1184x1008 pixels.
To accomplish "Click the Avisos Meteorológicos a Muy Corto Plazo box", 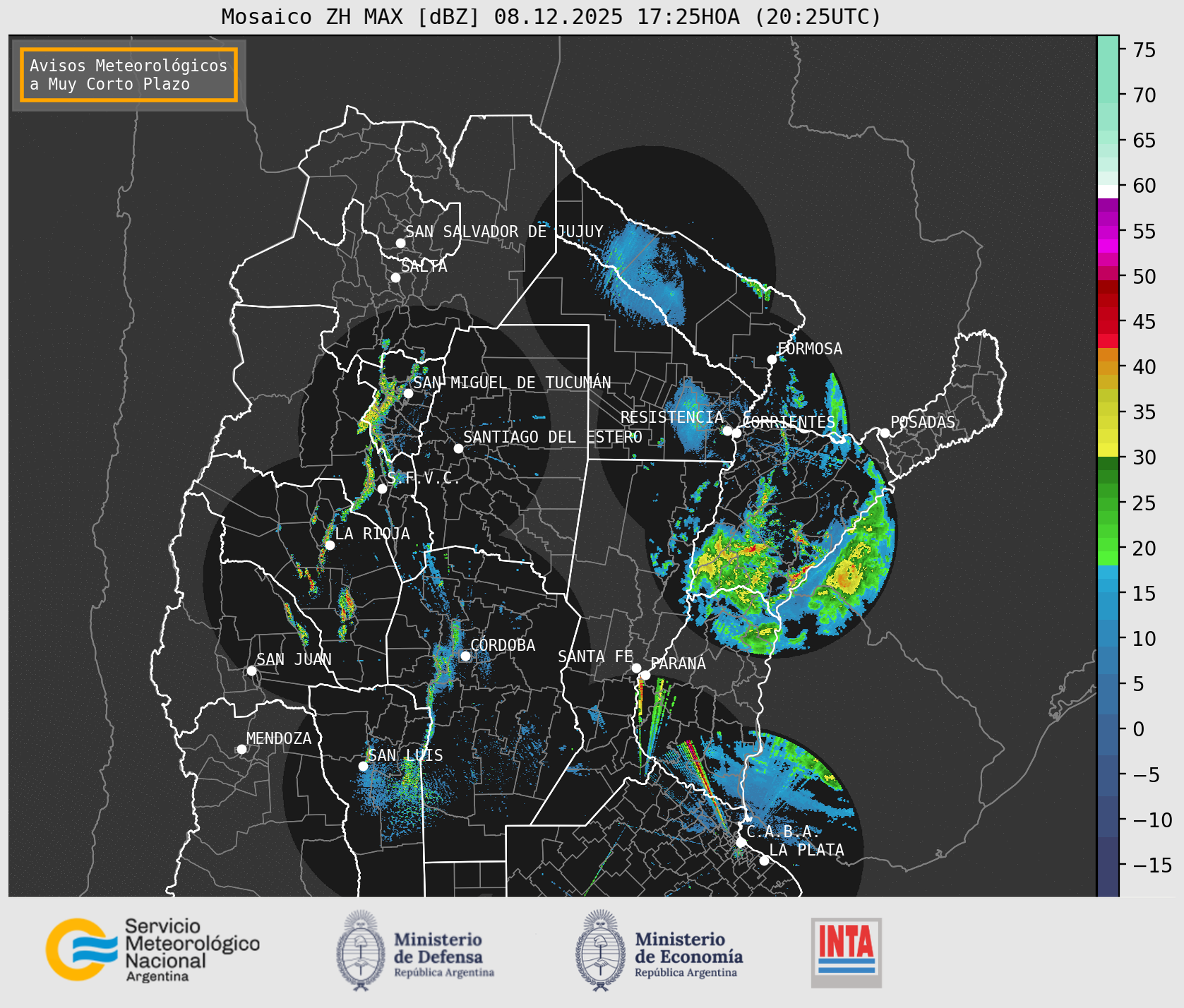I will point(128,75).
